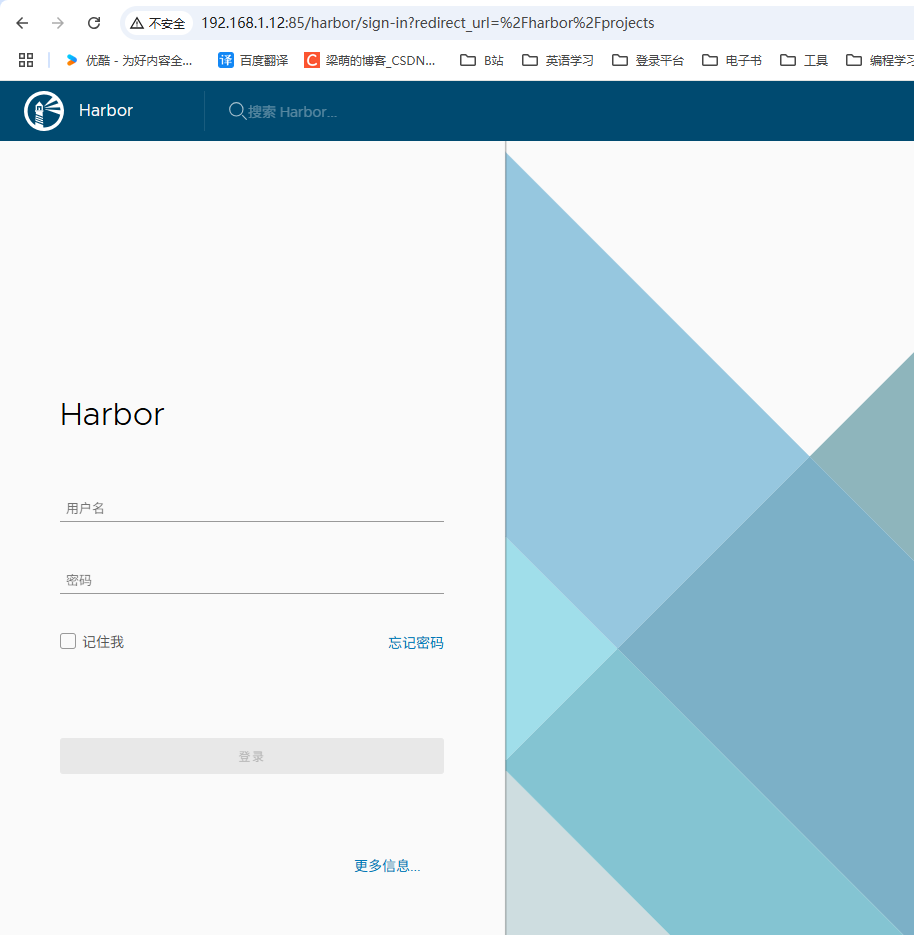Open the 优酷 bookmark

tap(129, 60)
